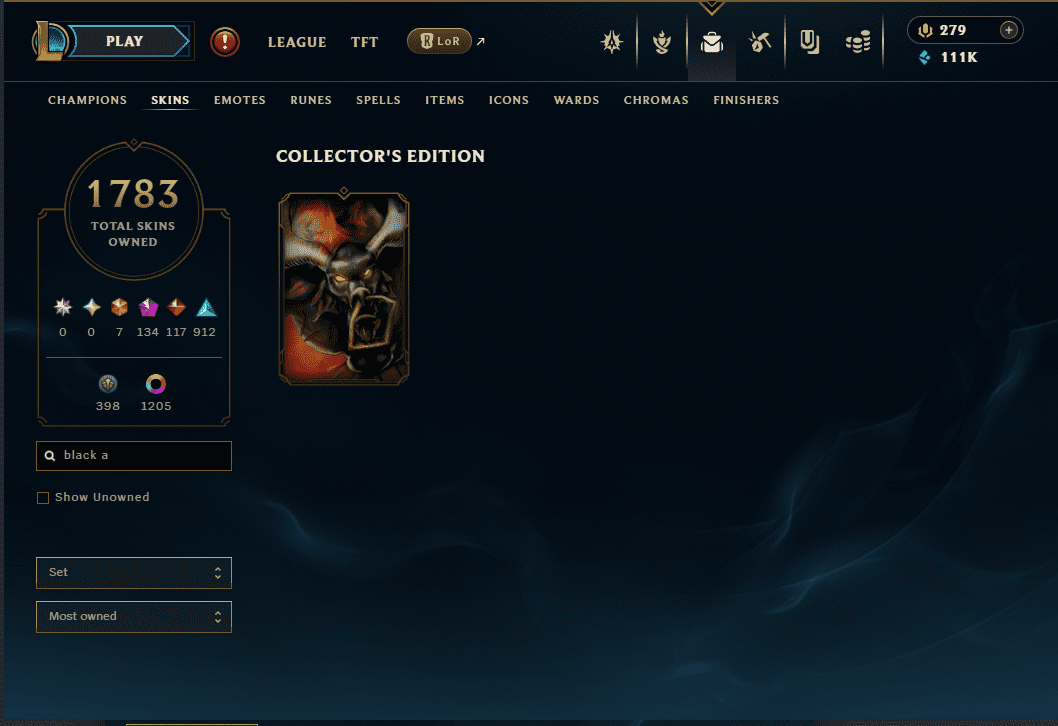Click the League logo home icon

coord(50,41)
